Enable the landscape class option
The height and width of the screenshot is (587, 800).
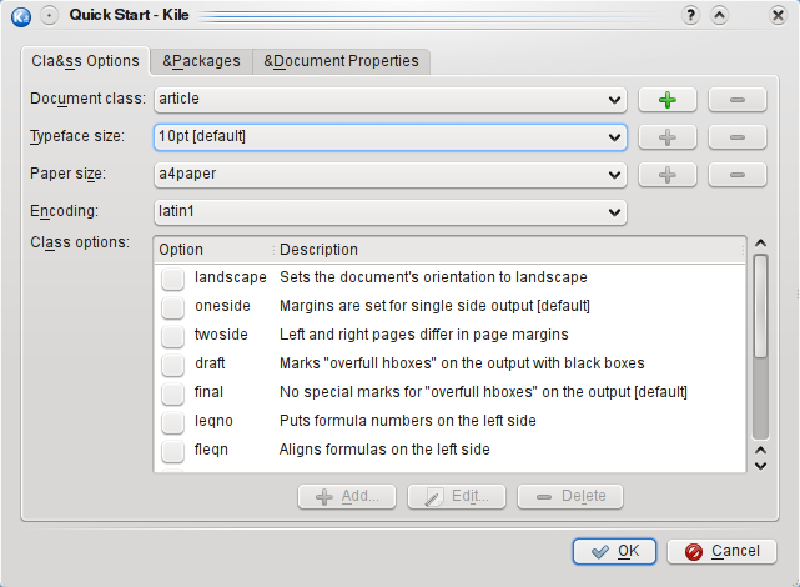click(x=172, y=279)
